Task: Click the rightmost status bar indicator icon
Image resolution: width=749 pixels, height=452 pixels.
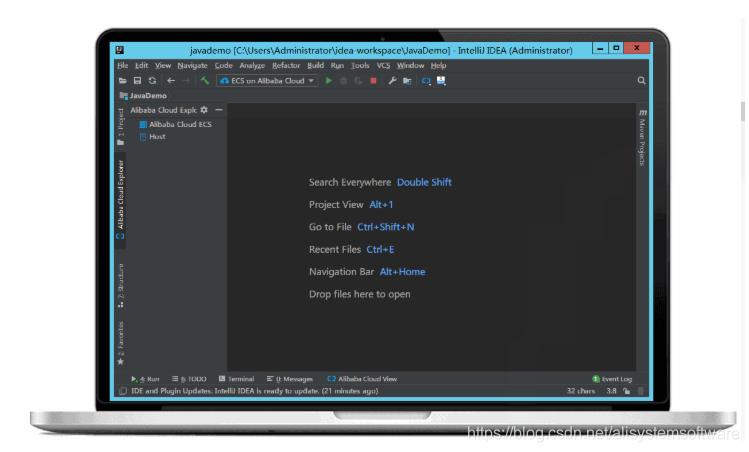Action: pyautogui.click(x=641, y=391)
